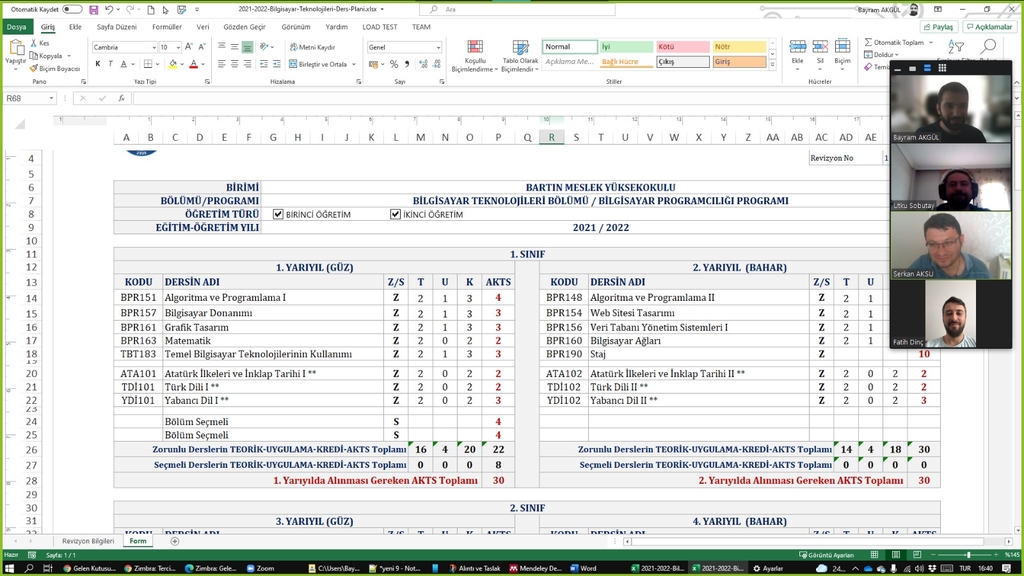This screenshot has height=576, width=1024.
Task: Open the Name Box dropdown showing R68
Action: pyautogui.click(x=52, y=99)
